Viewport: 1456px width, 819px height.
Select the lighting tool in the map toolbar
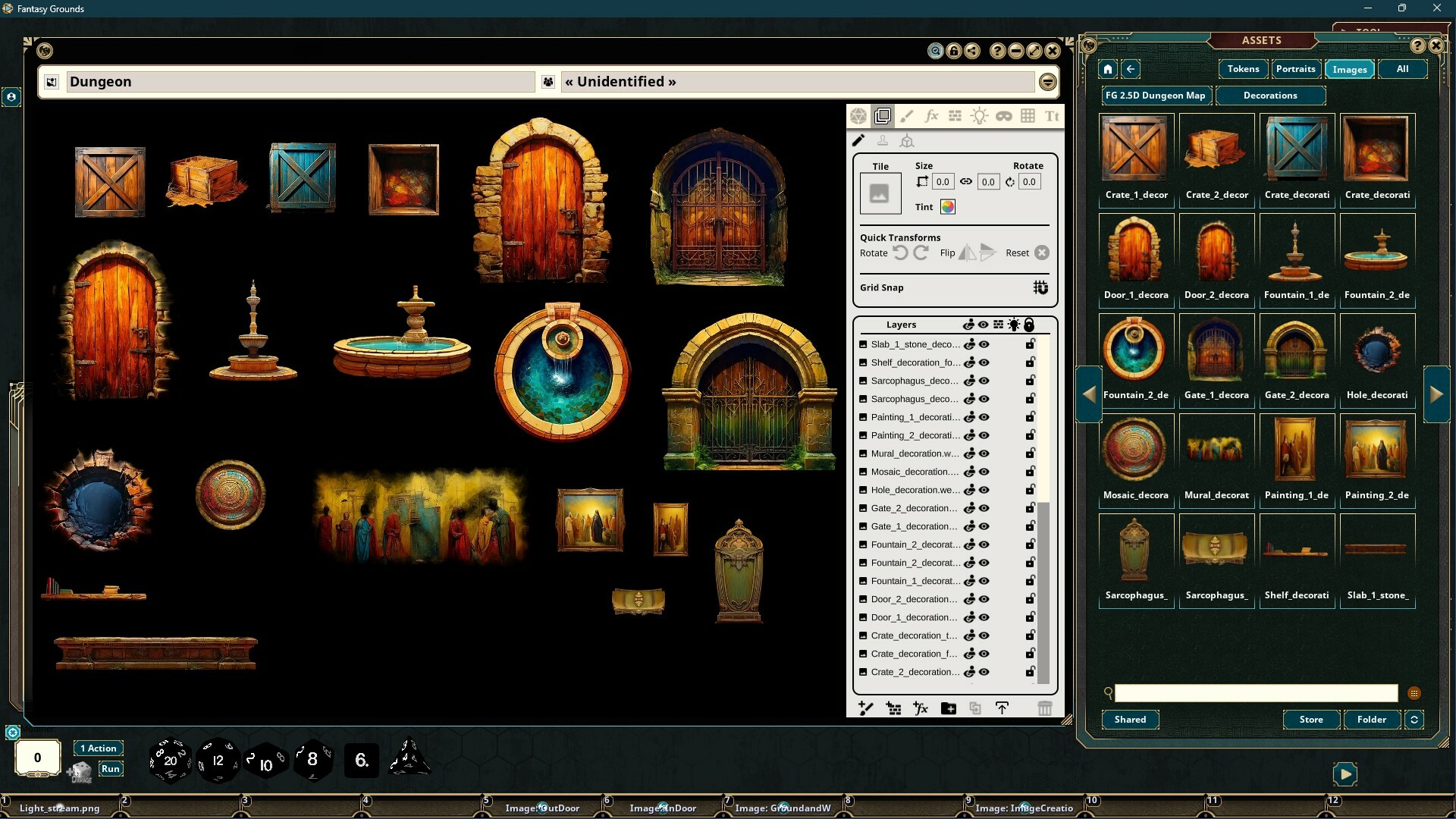(979, 115)
